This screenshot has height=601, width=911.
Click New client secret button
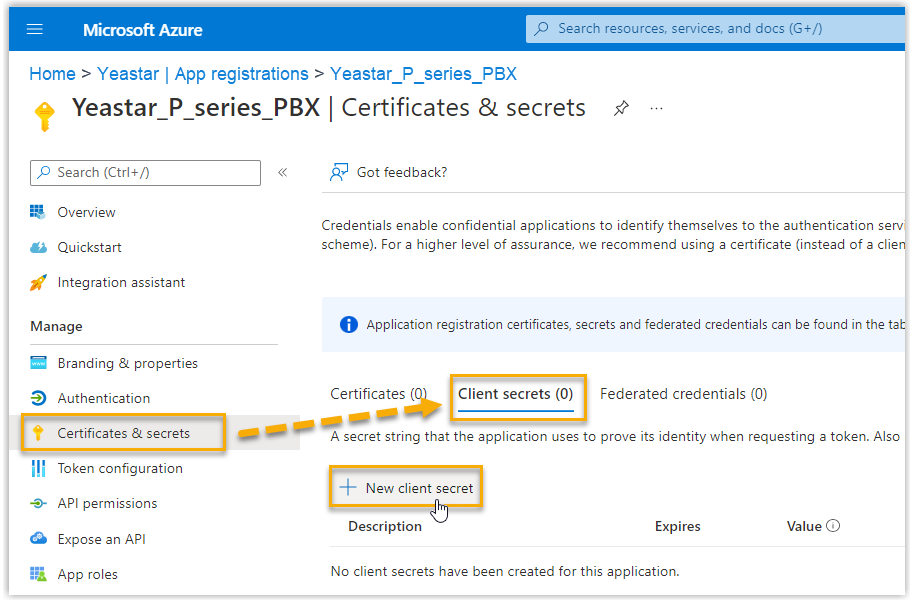(407, 488)
